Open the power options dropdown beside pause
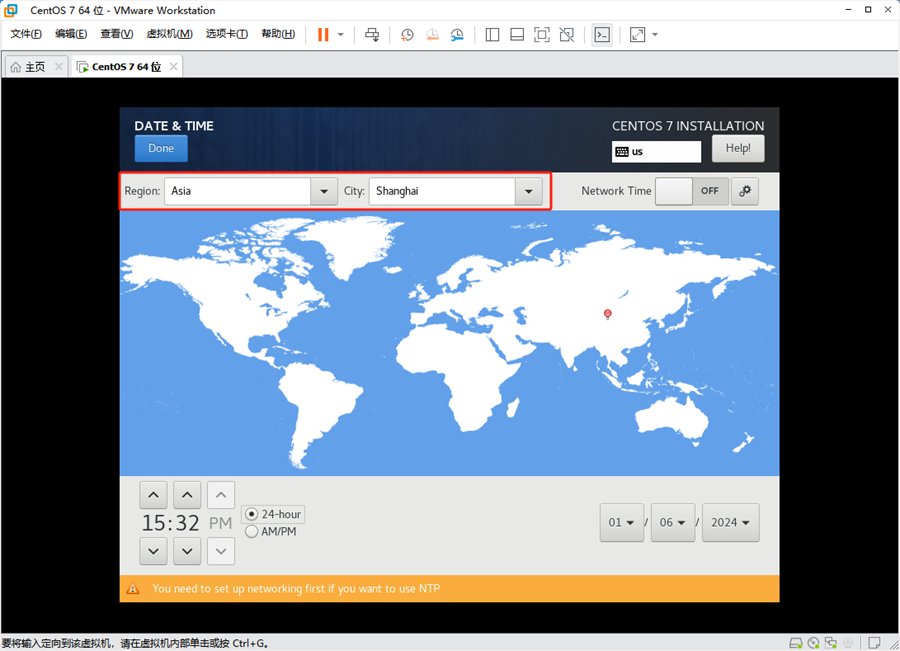This screenshot has height=651, width=900. (340, 34)
